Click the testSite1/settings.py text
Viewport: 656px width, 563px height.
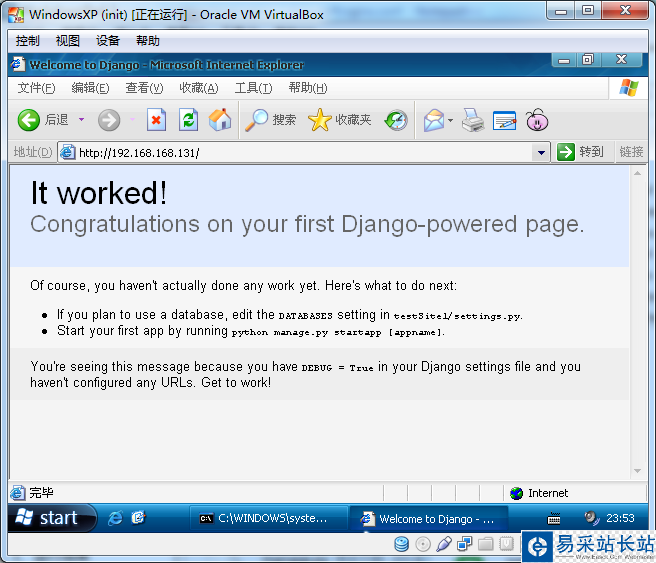458,316
